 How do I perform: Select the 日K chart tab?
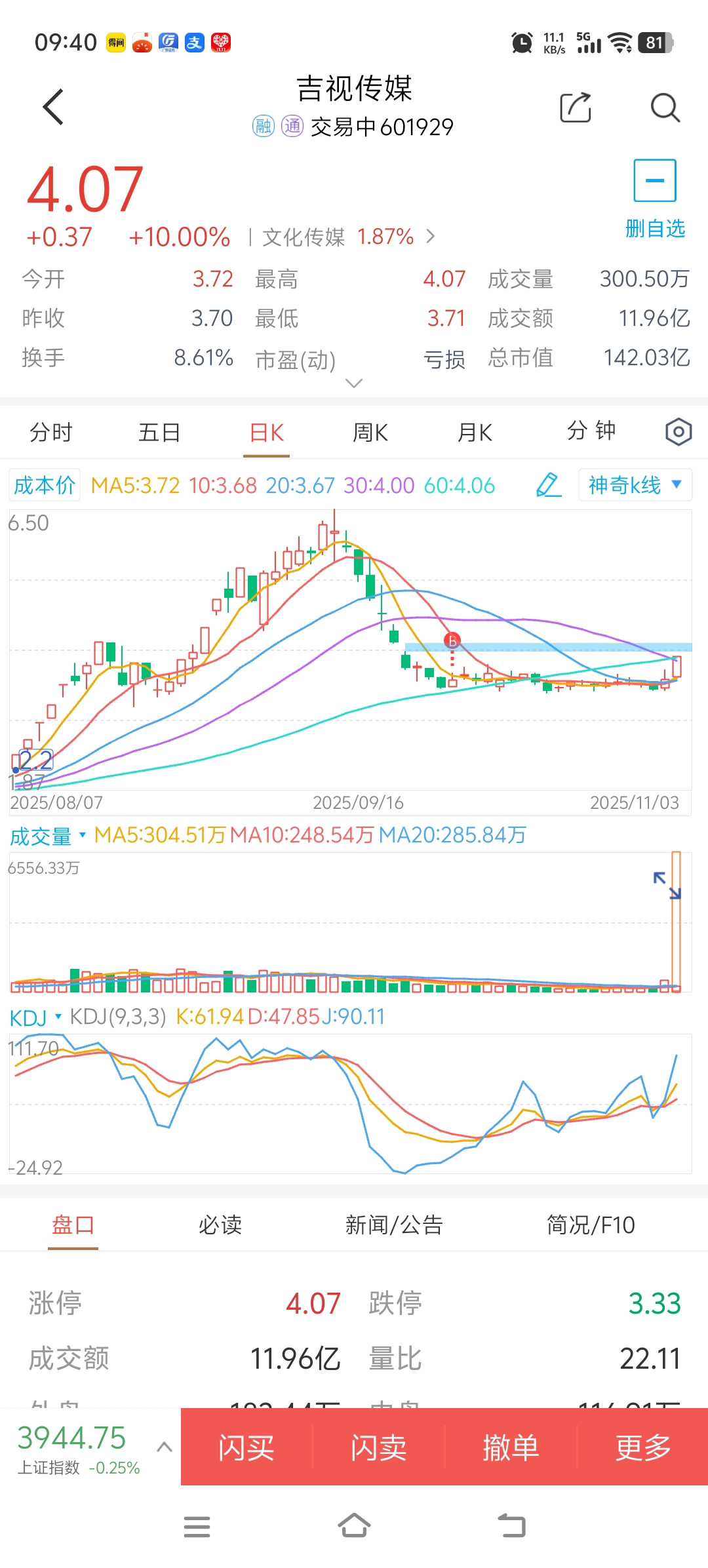coord(267,433)
